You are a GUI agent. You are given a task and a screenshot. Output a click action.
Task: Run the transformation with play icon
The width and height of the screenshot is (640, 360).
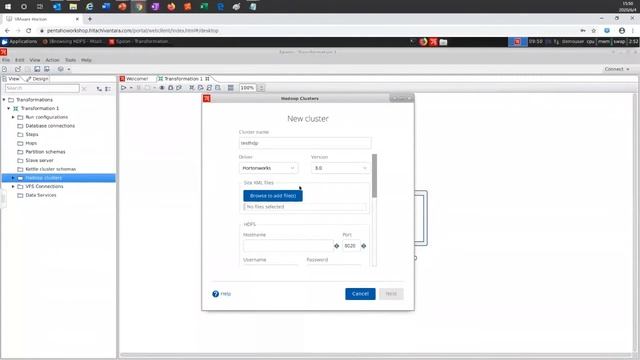coord(123,88)
